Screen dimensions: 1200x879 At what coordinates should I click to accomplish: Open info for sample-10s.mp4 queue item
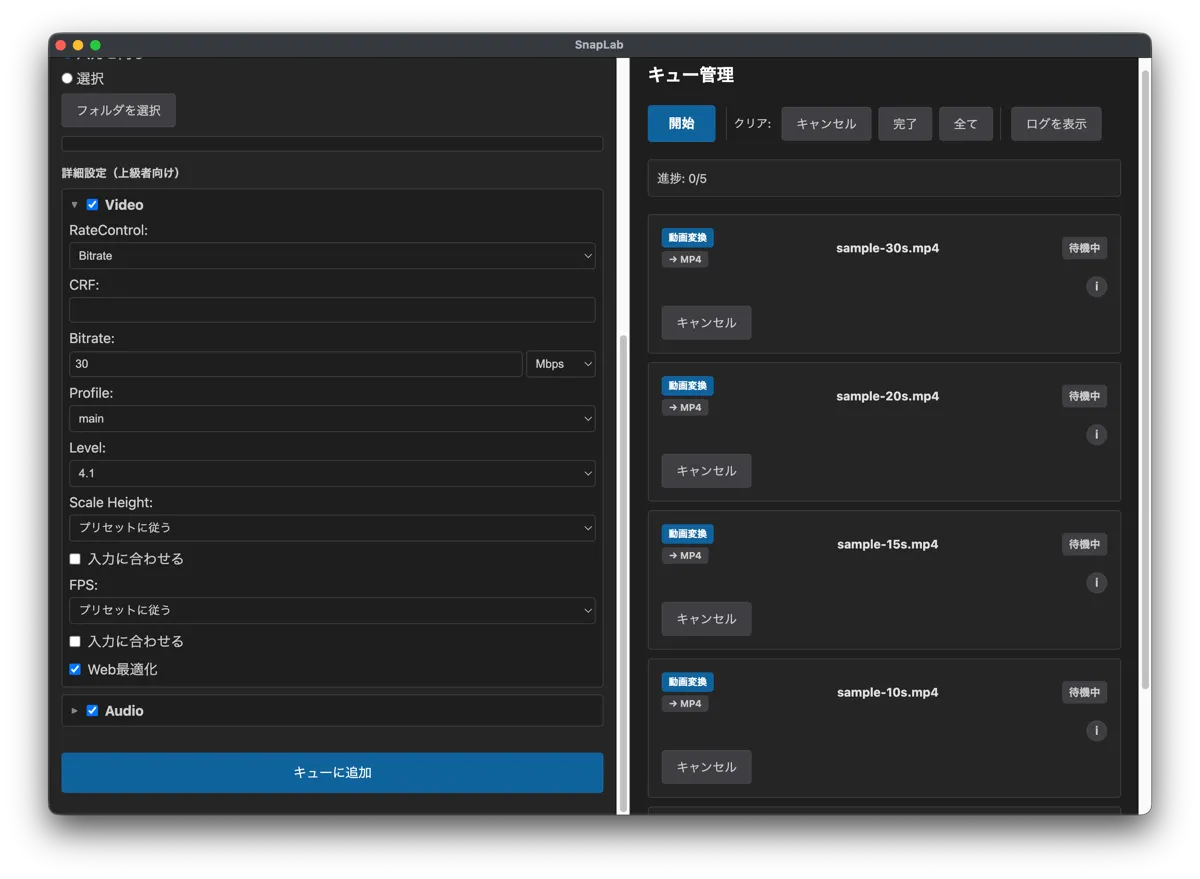[1096, 731]
